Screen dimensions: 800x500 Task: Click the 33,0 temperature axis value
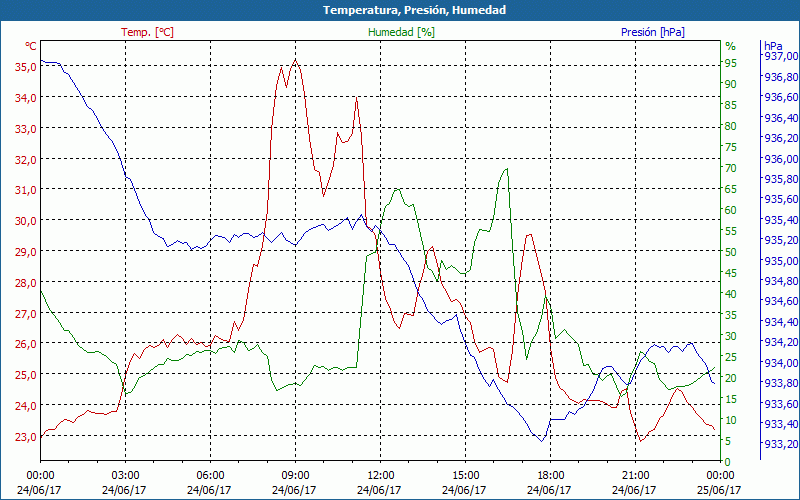click(26, 129)
